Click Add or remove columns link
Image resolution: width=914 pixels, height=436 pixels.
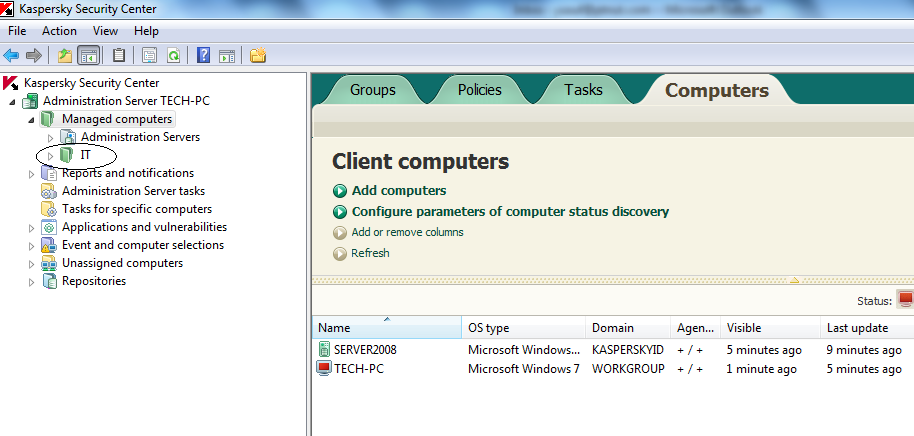click(x=407, y=232)
